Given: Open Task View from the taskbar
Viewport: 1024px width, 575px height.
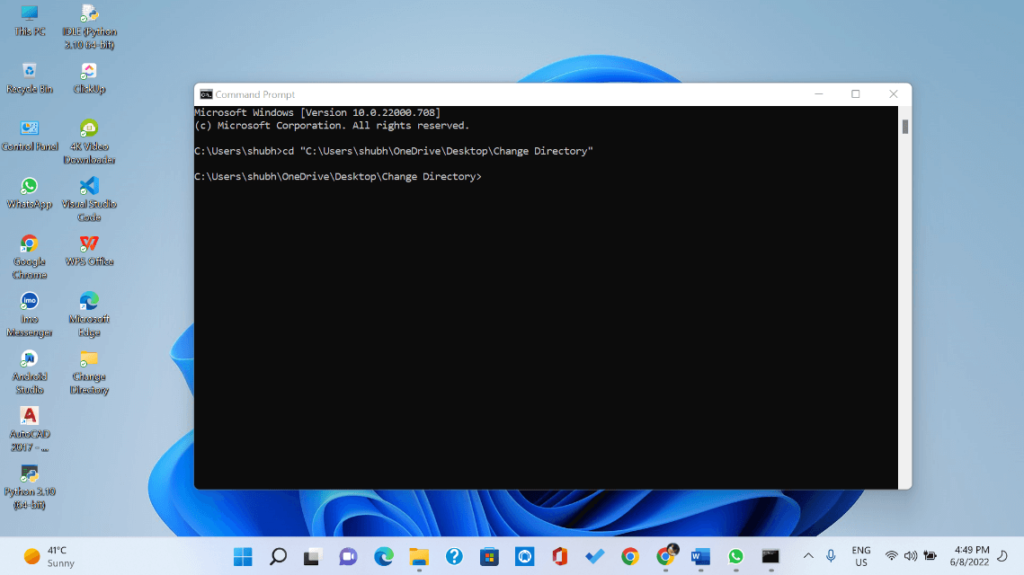Looking at the screenshot, I should click(312, 557).
